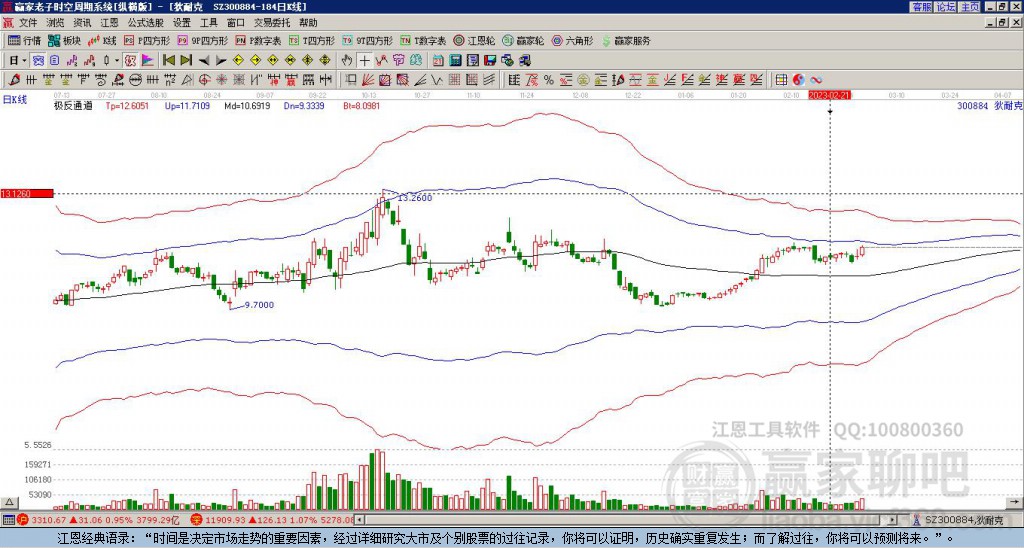
Task: Click horizontal scrollbar right arrow
Action: tap(892, 520)
